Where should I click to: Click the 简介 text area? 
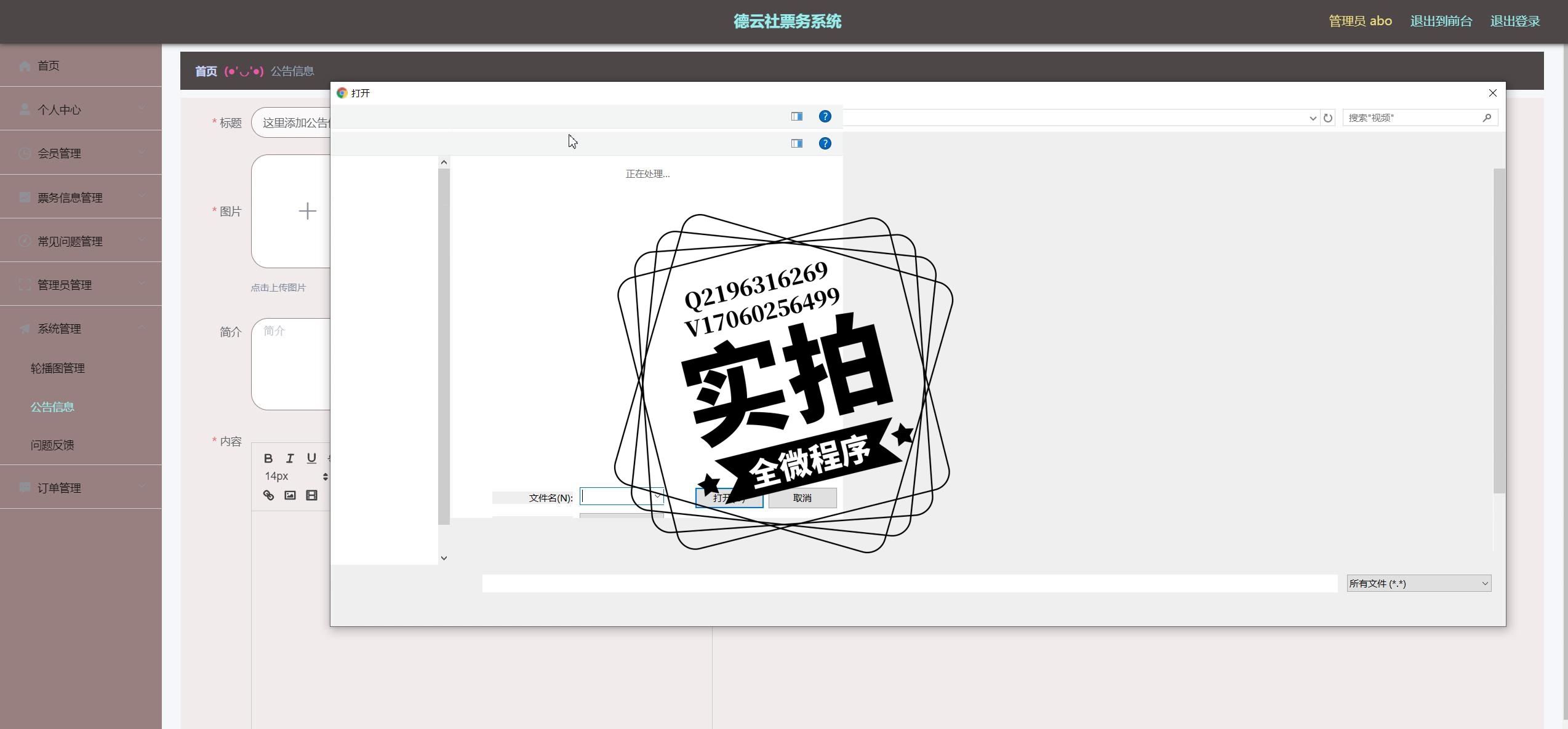coord(291,364)
